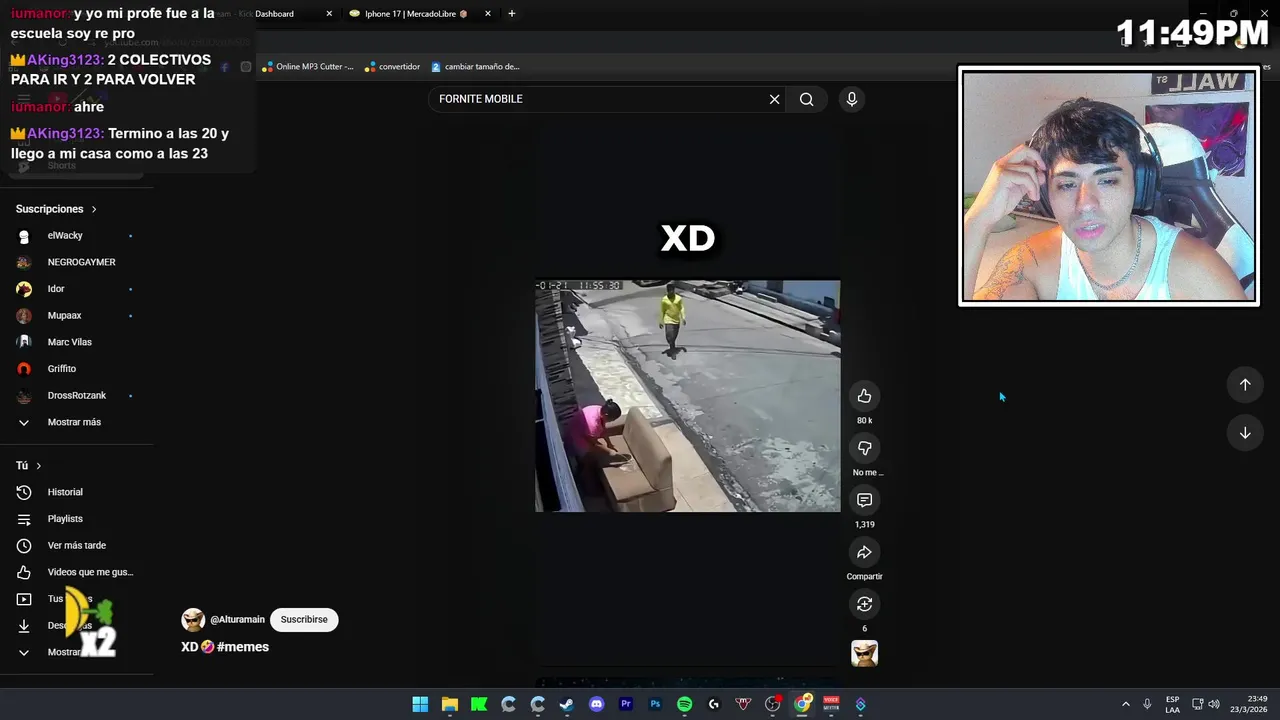This screenshot has width=1280, height=720.
Task: Open Discord from the taskbar
Action: 596,704
